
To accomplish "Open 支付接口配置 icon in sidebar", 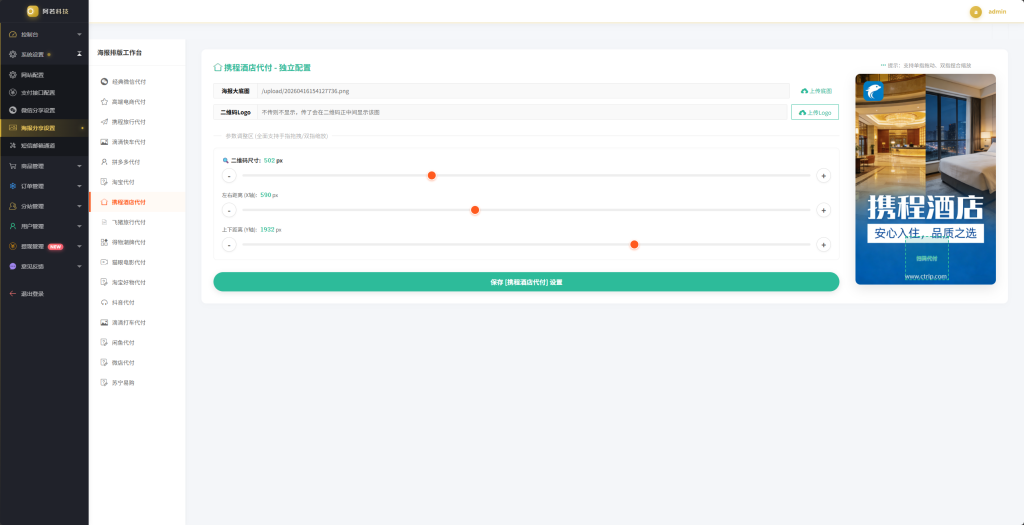I will (x=13, y=93).
